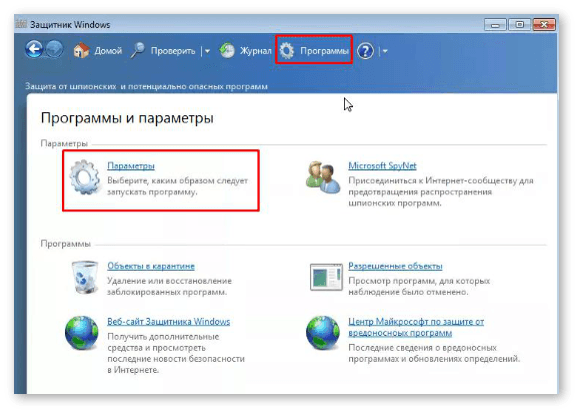This screenshot has width=578, height=413.
Task: Click the Программы gear toolbar icon
Action: [287, 51]
